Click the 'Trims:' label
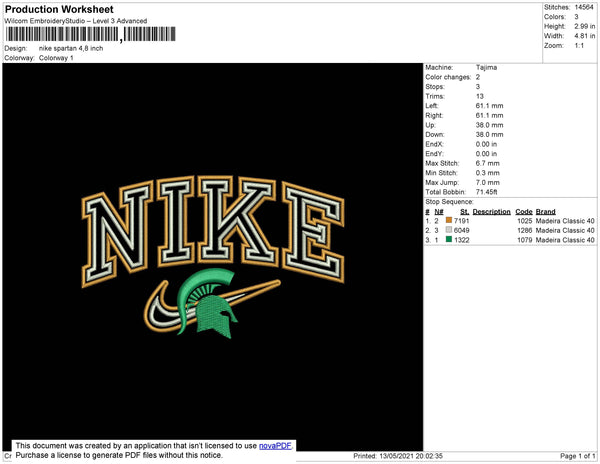The width and height of the screenshot is (600, 464). pos(435,96)
